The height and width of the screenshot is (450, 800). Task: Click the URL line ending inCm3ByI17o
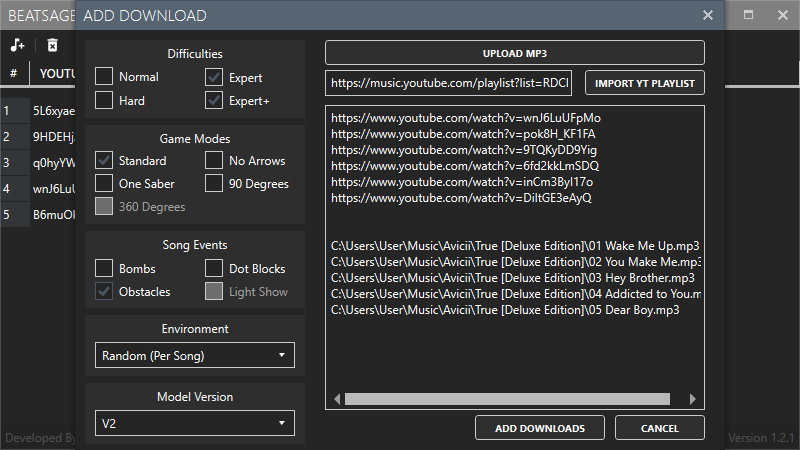pos(462,182)
